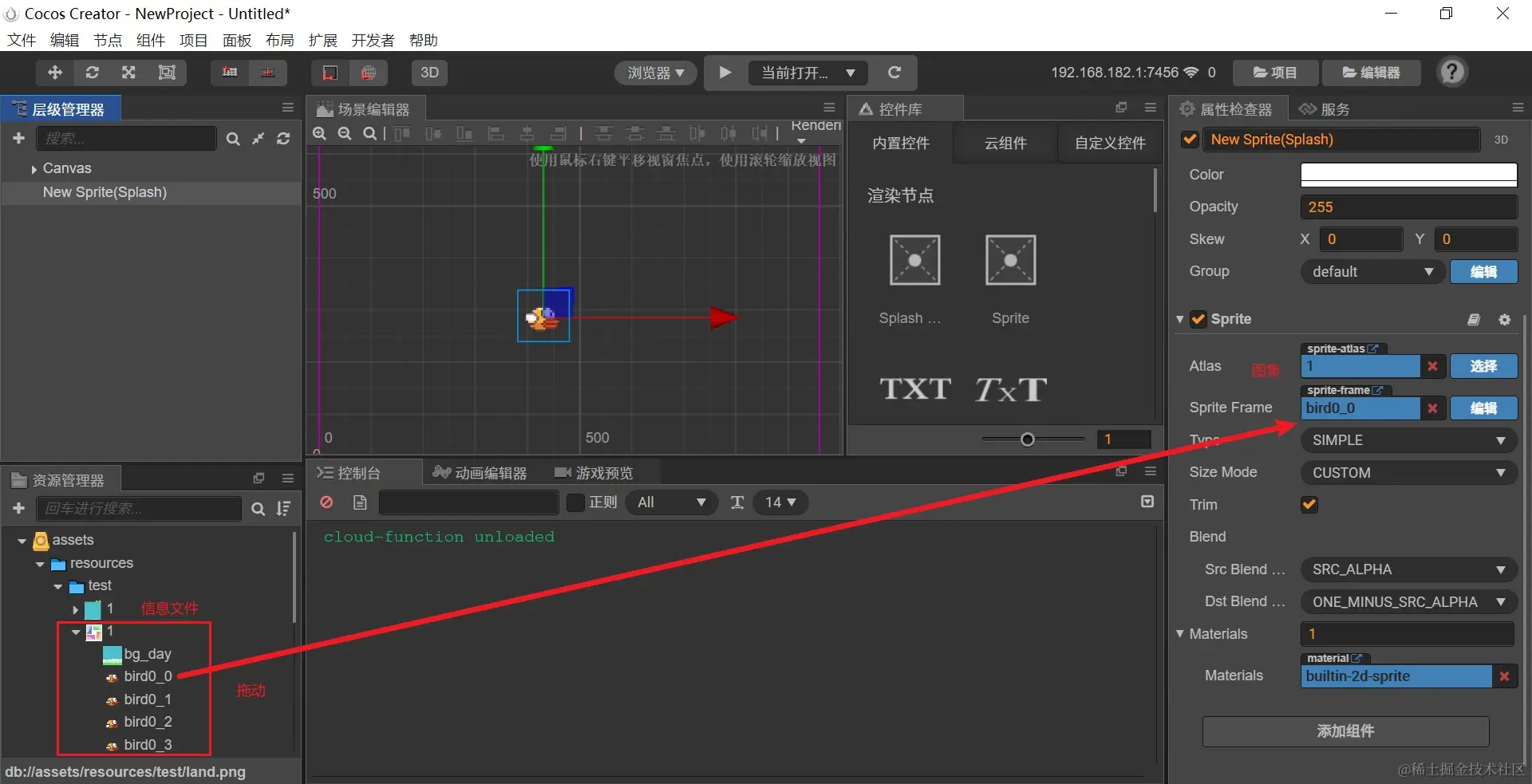Open the console font size dropdown
This screenshot has height=784, width=1532.
tap(780, 502)
